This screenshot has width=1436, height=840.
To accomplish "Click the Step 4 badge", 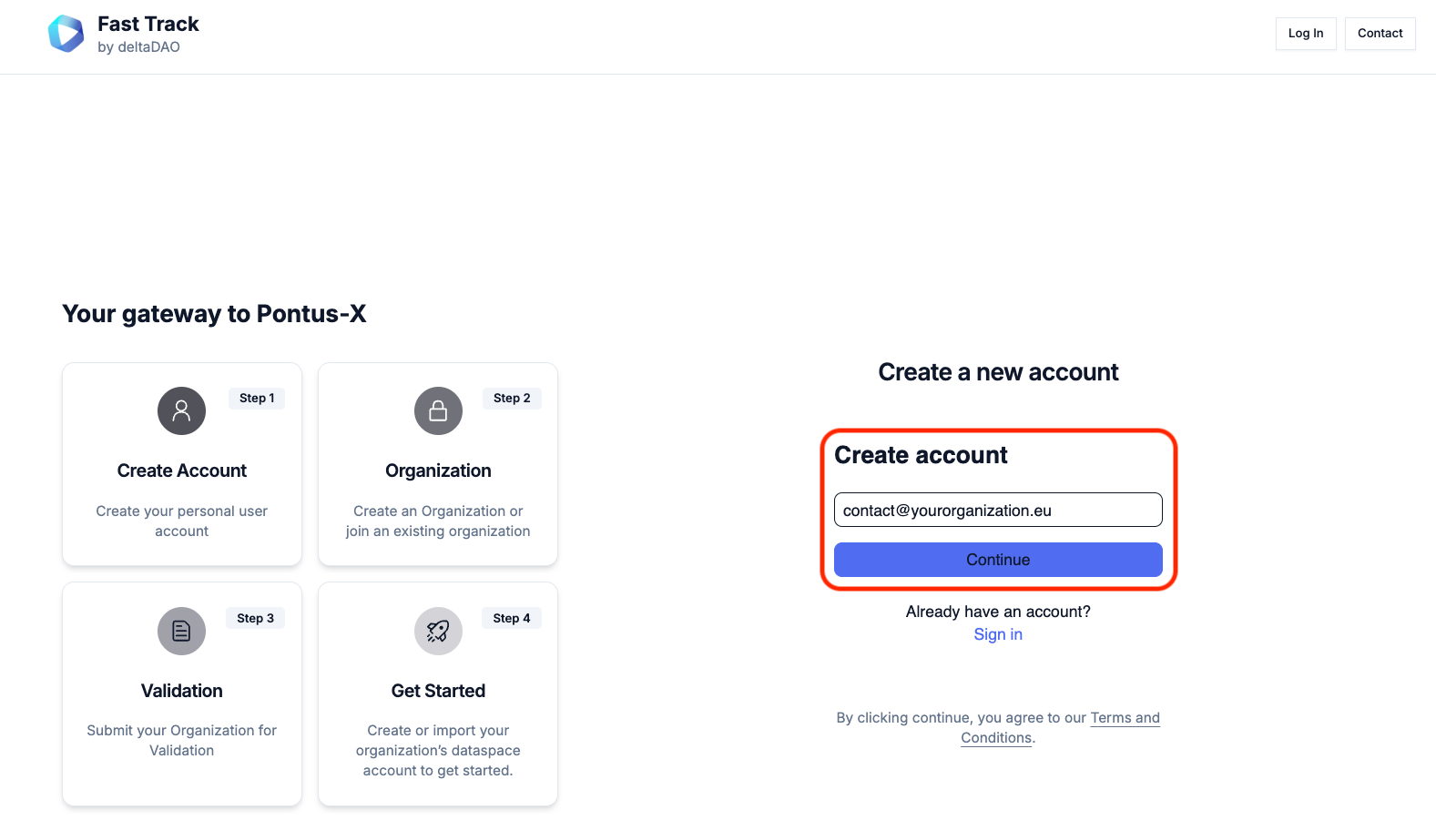I will point(512,618).
